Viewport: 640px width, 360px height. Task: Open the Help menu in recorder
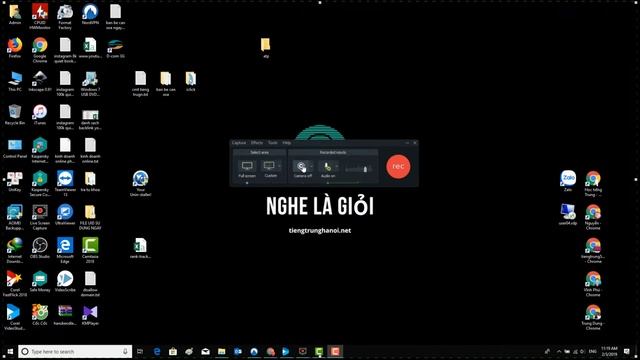click(287, 143)
